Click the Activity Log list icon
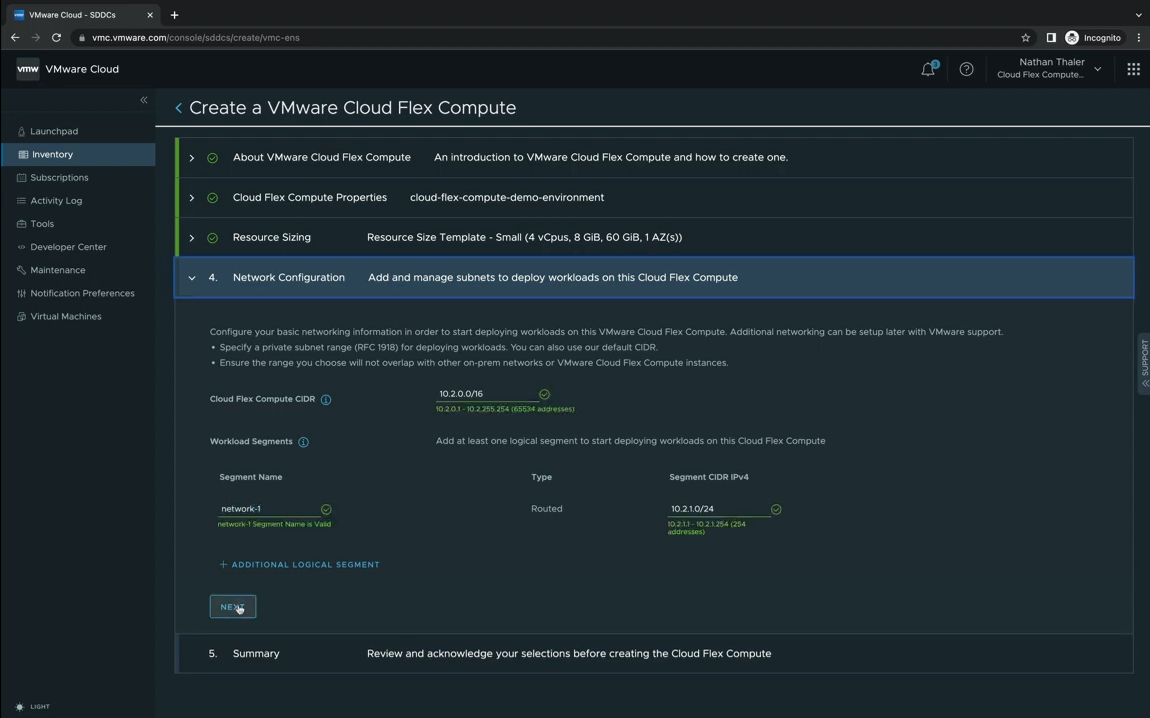Screen dimensions: 1150x718 pos(21,201)
